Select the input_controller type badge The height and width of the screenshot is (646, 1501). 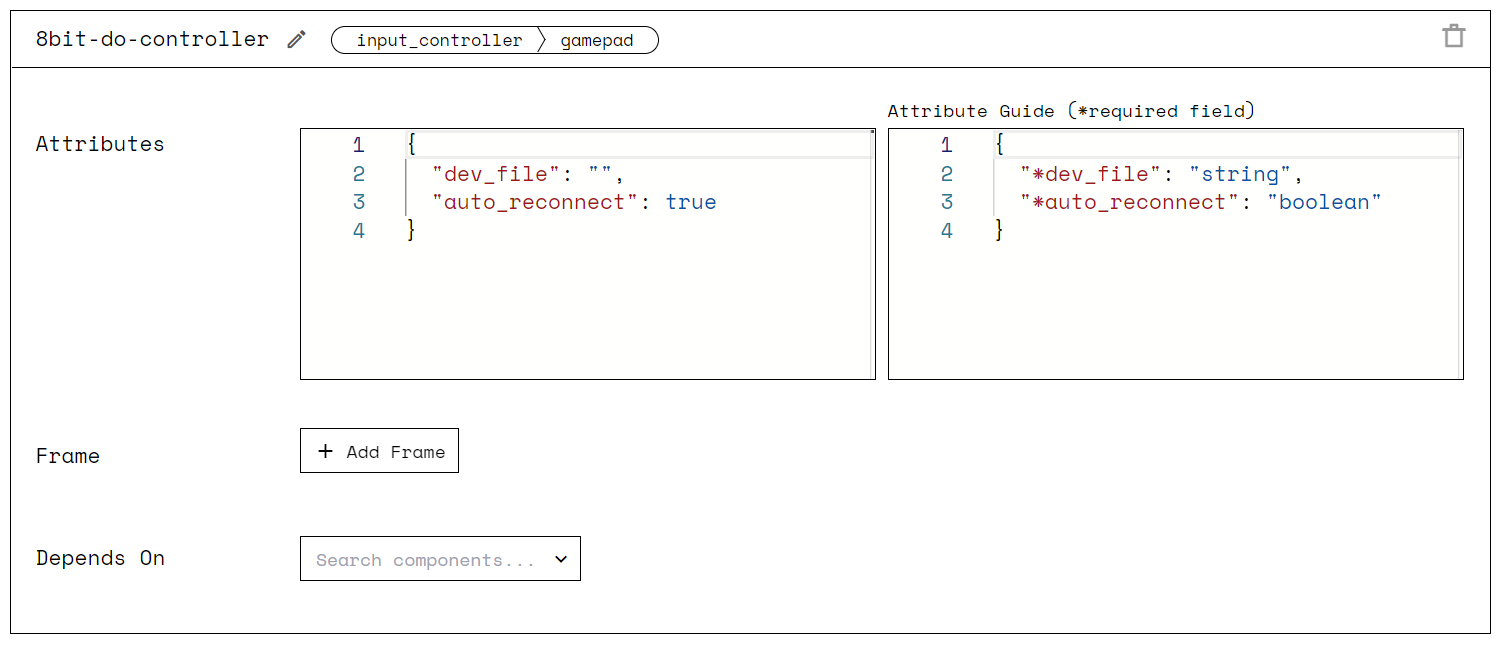pyautogui.click(x=439, y=41)
